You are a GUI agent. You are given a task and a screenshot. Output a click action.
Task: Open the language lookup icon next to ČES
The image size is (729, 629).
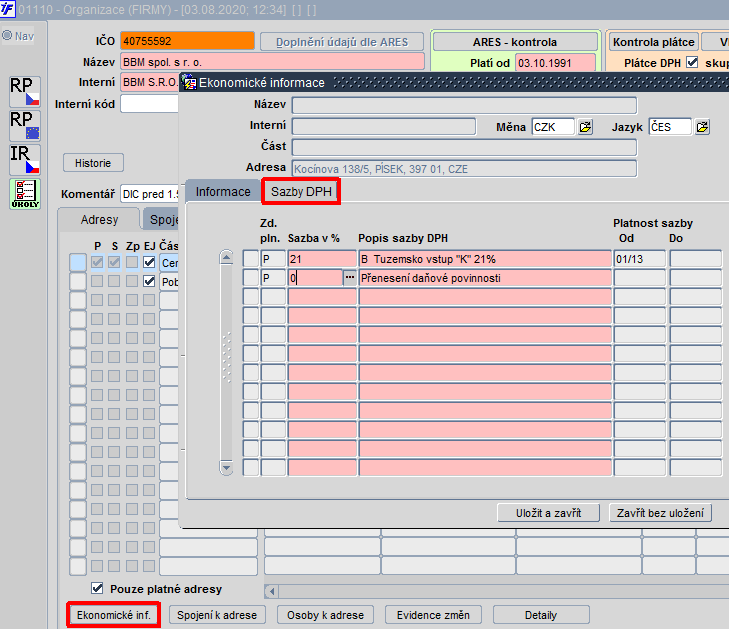(x=702, y=127)
